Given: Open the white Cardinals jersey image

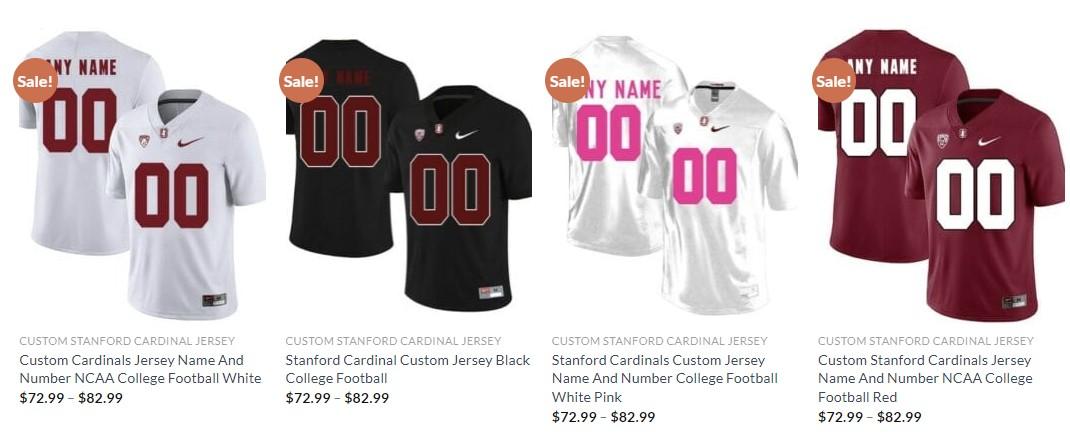Looking at the screenshot, I should [x=143, y=175].
